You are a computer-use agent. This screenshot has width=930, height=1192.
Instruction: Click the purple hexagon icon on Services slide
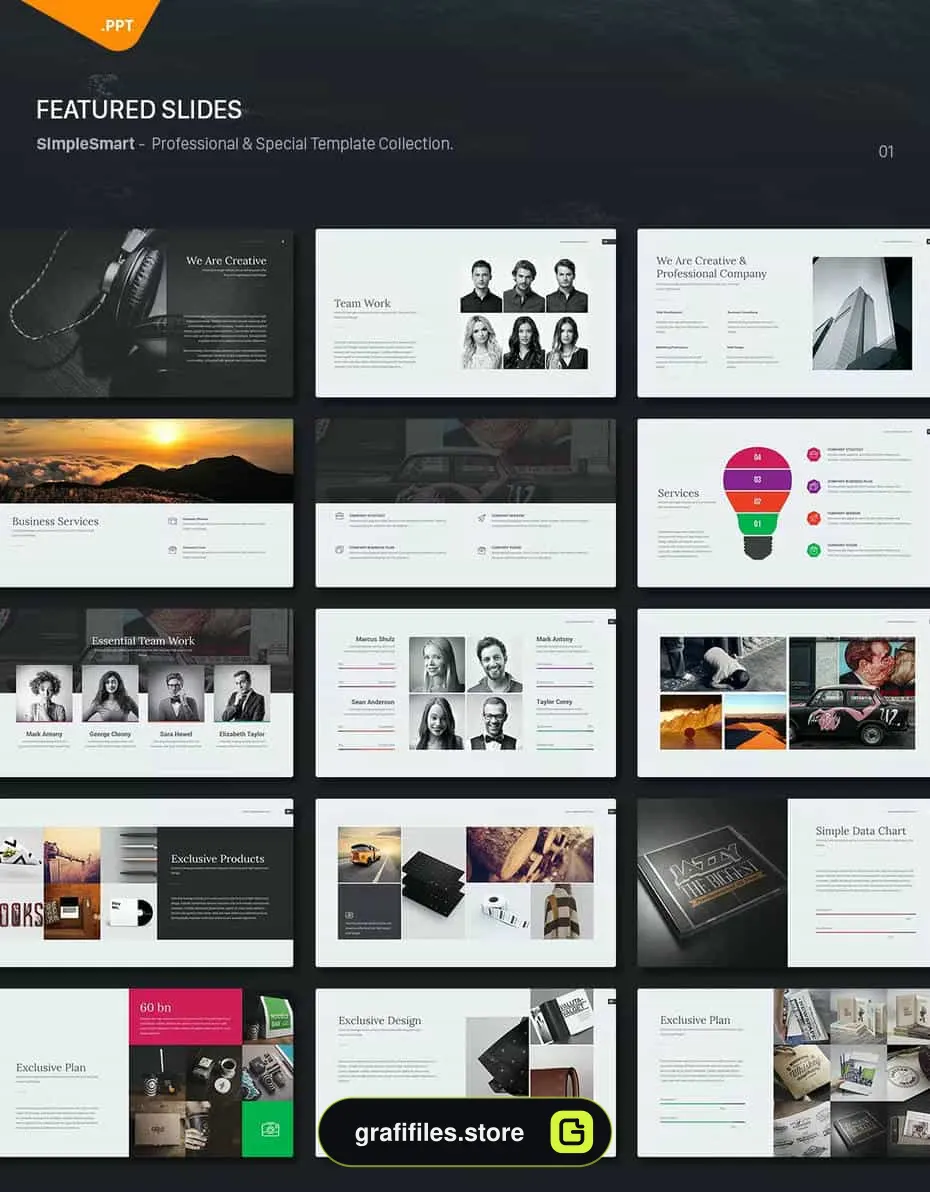click(814, 487)
